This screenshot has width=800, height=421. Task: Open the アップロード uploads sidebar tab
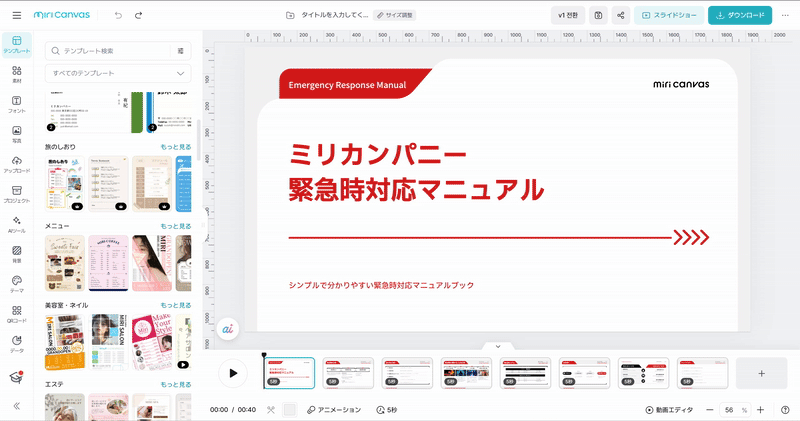click(17, 165)
